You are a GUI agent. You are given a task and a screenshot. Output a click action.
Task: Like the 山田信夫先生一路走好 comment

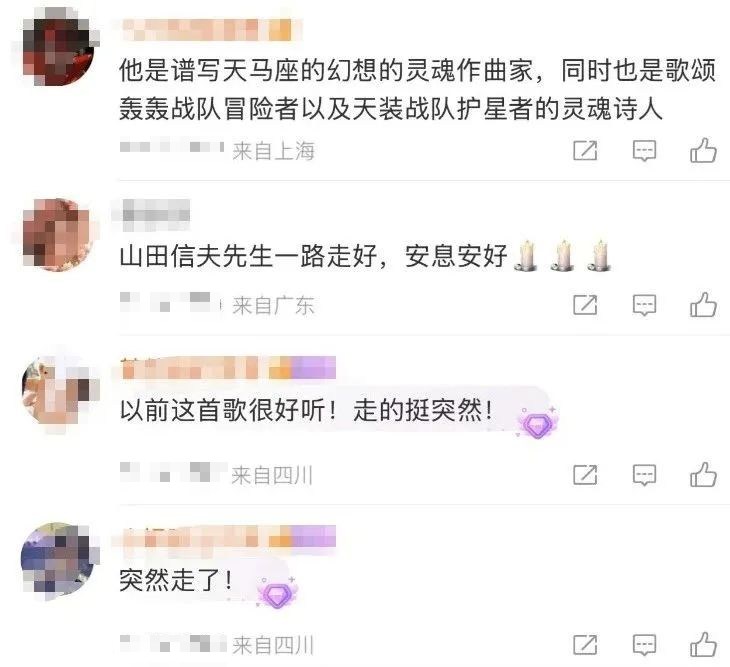(703, 305)
